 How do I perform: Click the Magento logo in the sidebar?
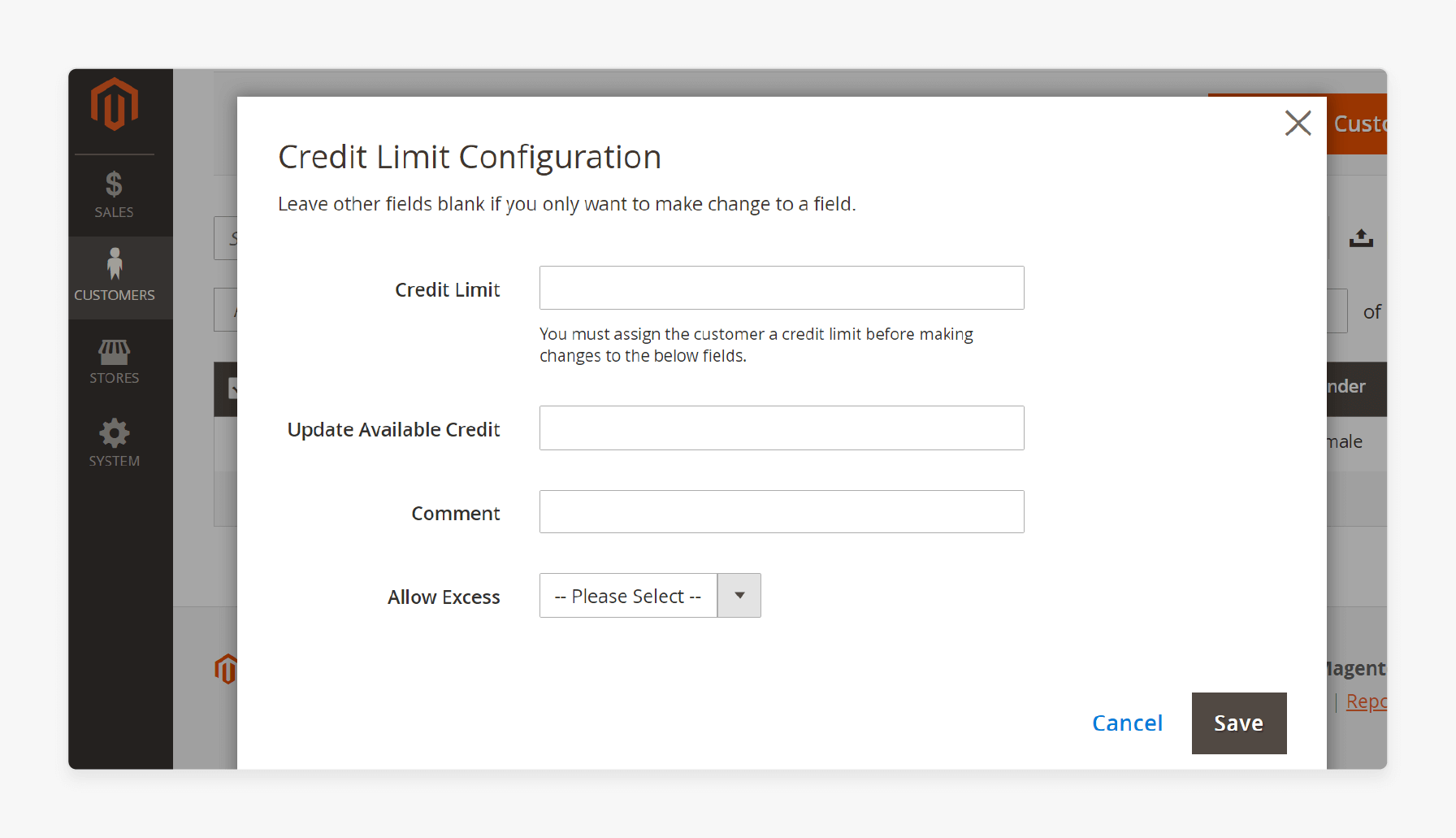click(115, 104)
